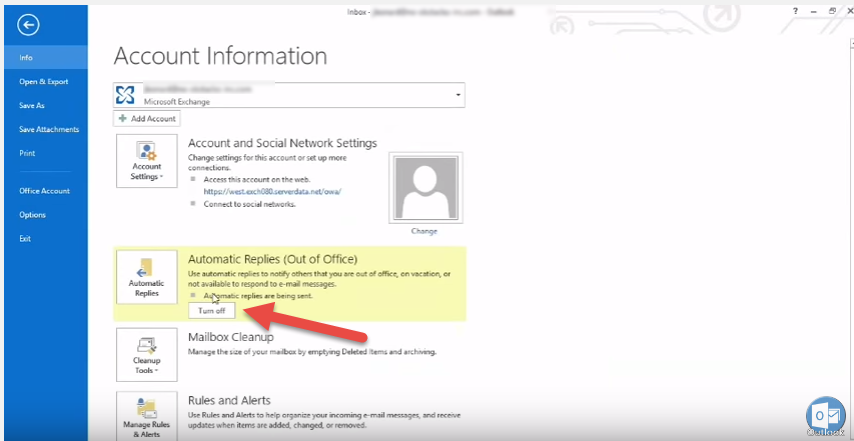Click 'Account and Social Network Settings' heading
The height and width of the screenshot is (441, 854).
(x=282, y=143)
